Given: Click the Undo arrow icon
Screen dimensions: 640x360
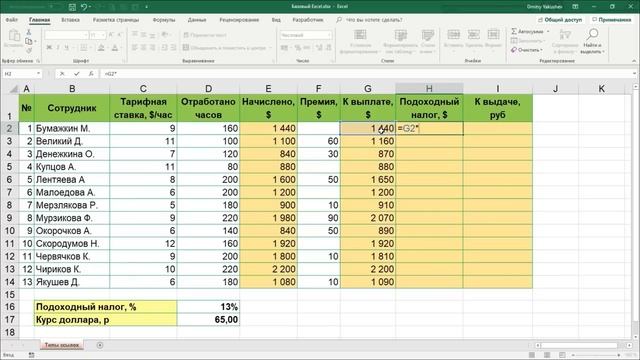Looking at the screenshot, I should [x=84, y=7].
